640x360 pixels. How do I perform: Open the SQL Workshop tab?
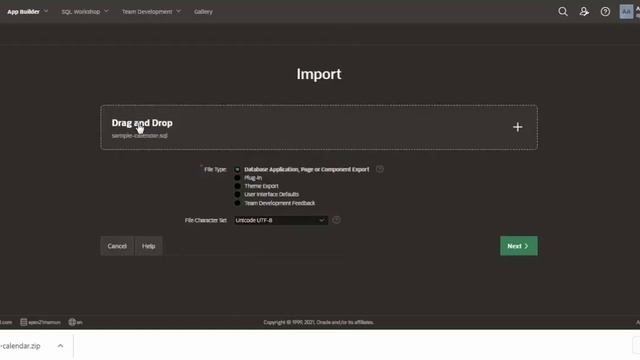coord(80,12)
